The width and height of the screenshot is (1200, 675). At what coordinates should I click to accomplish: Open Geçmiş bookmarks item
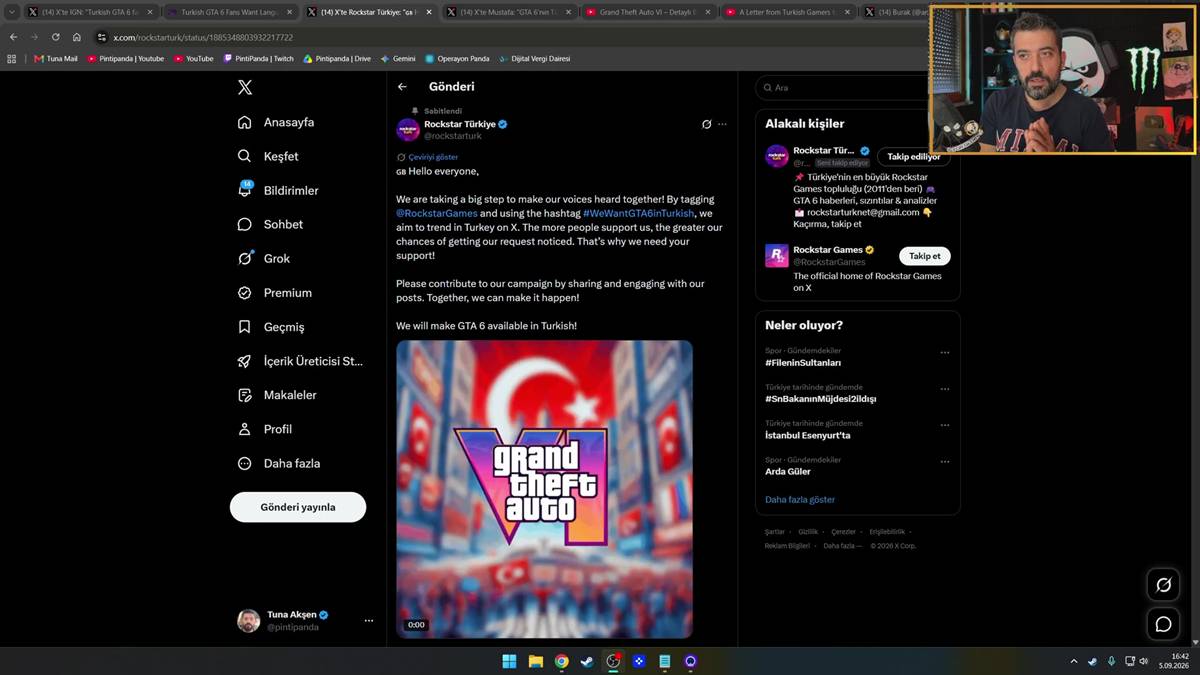point(271,327)
